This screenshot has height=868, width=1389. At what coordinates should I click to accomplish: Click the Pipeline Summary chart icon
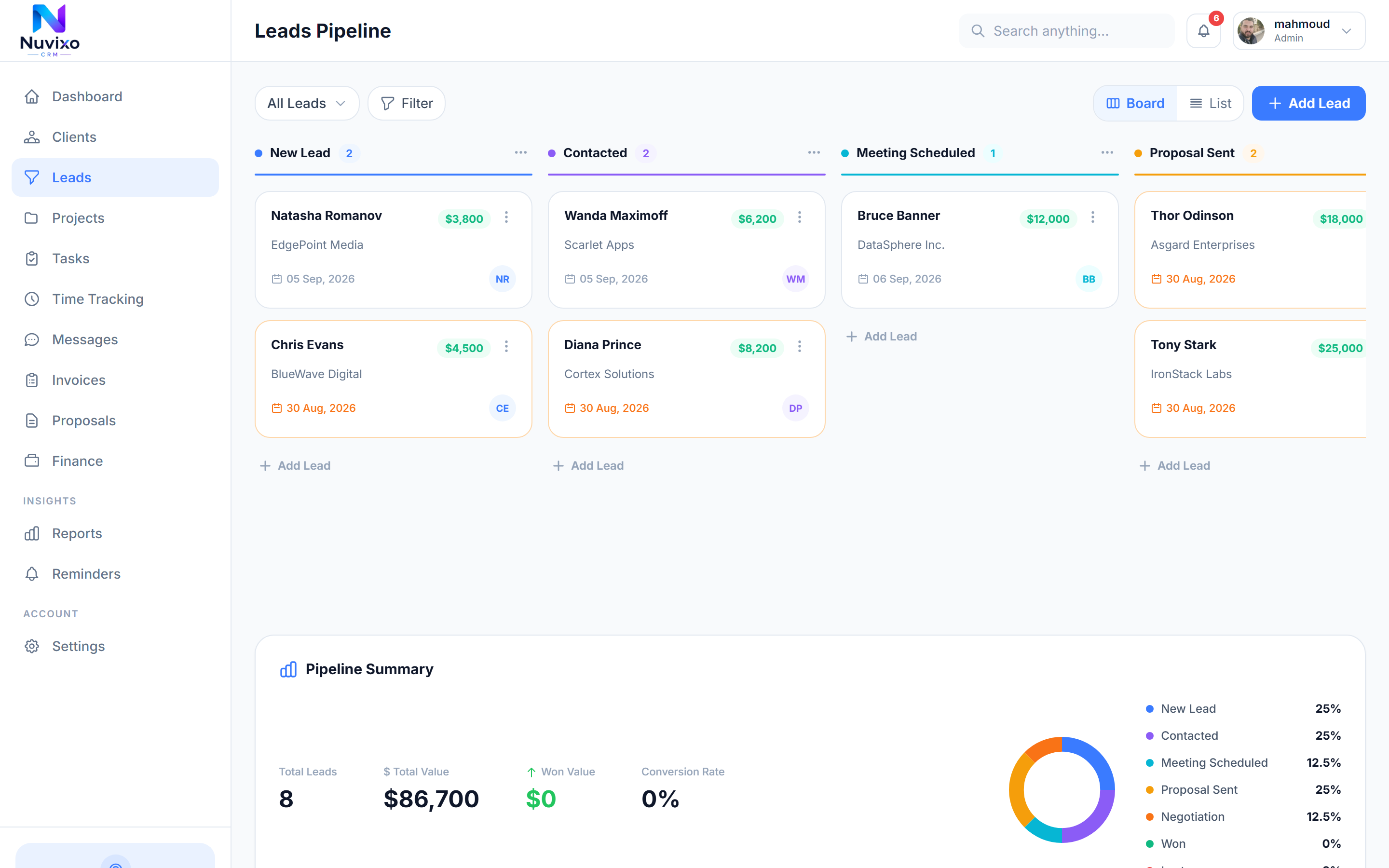point(288,669)
